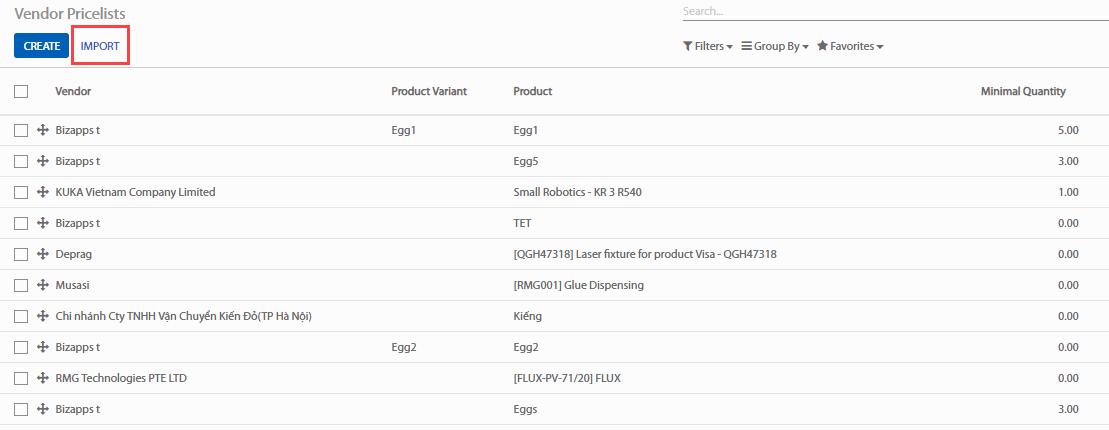This screenshot has width=1109, height=430.
Task: Sort by the Vendor column header
Action: pos(73,91)
